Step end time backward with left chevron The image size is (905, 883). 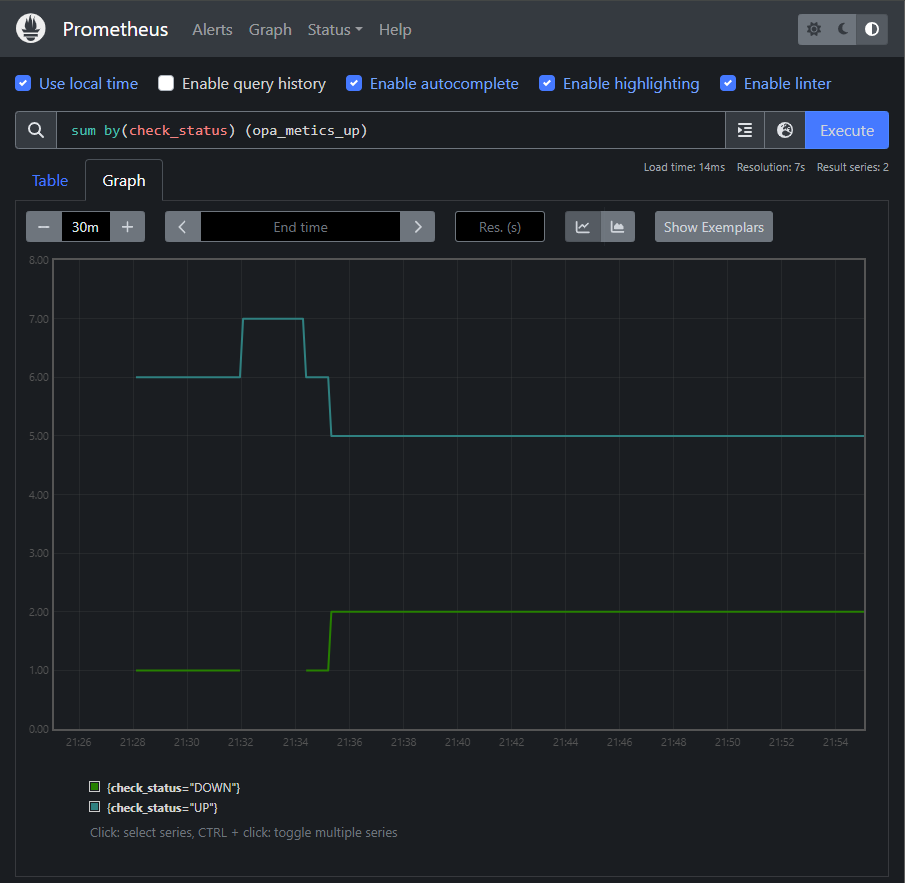point(182,226)
